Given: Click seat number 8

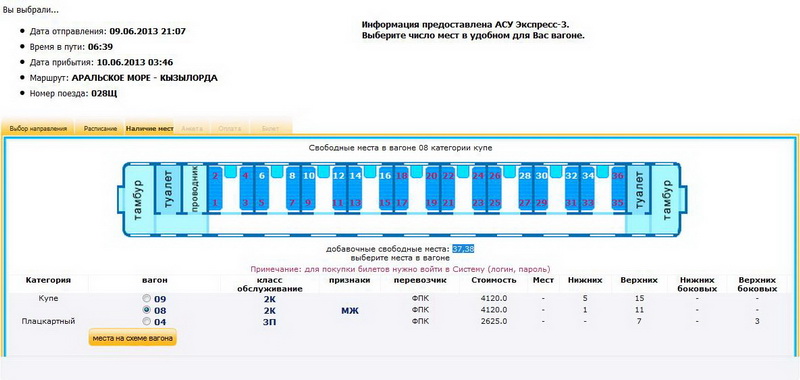Looking at the screenshot, I should (x=292, y=176).
